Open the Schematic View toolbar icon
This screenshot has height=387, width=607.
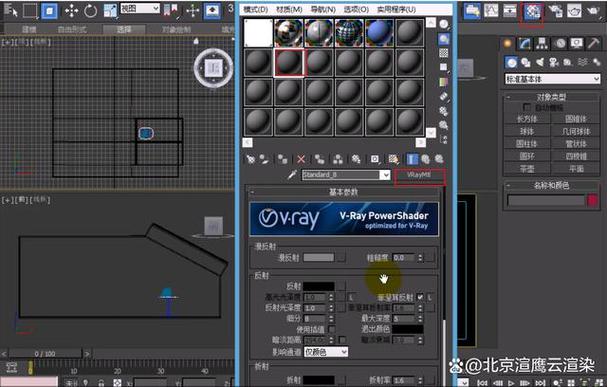510,11
